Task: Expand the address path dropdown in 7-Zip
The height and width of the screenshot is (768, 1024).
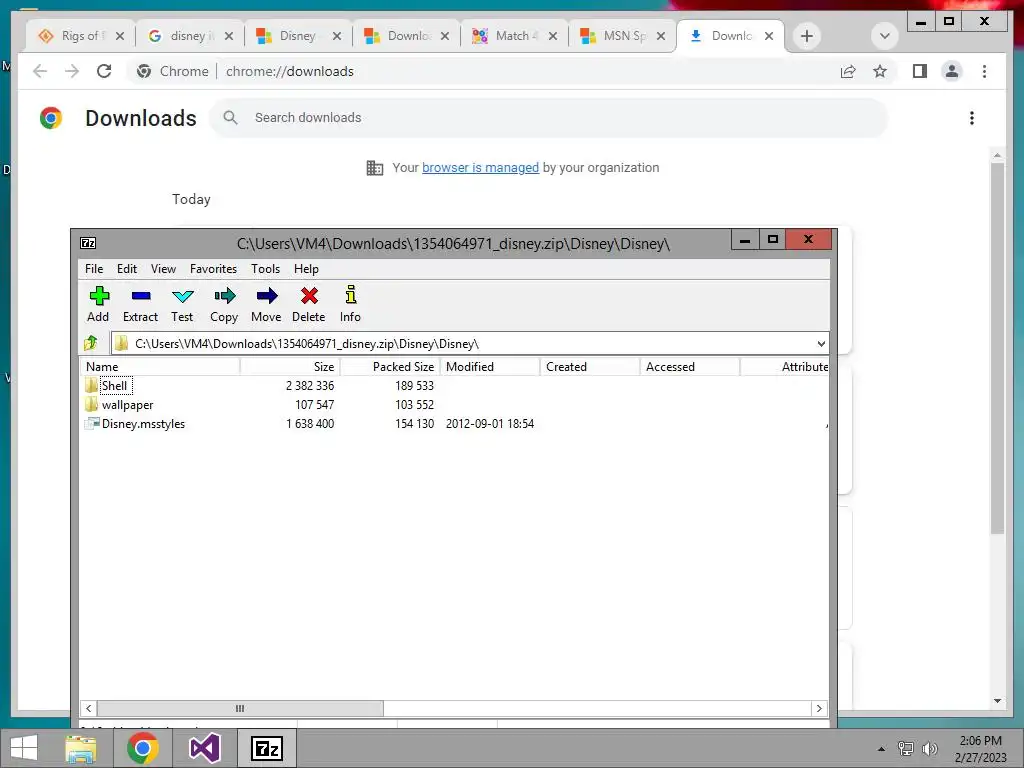Action: pos(821,344)
